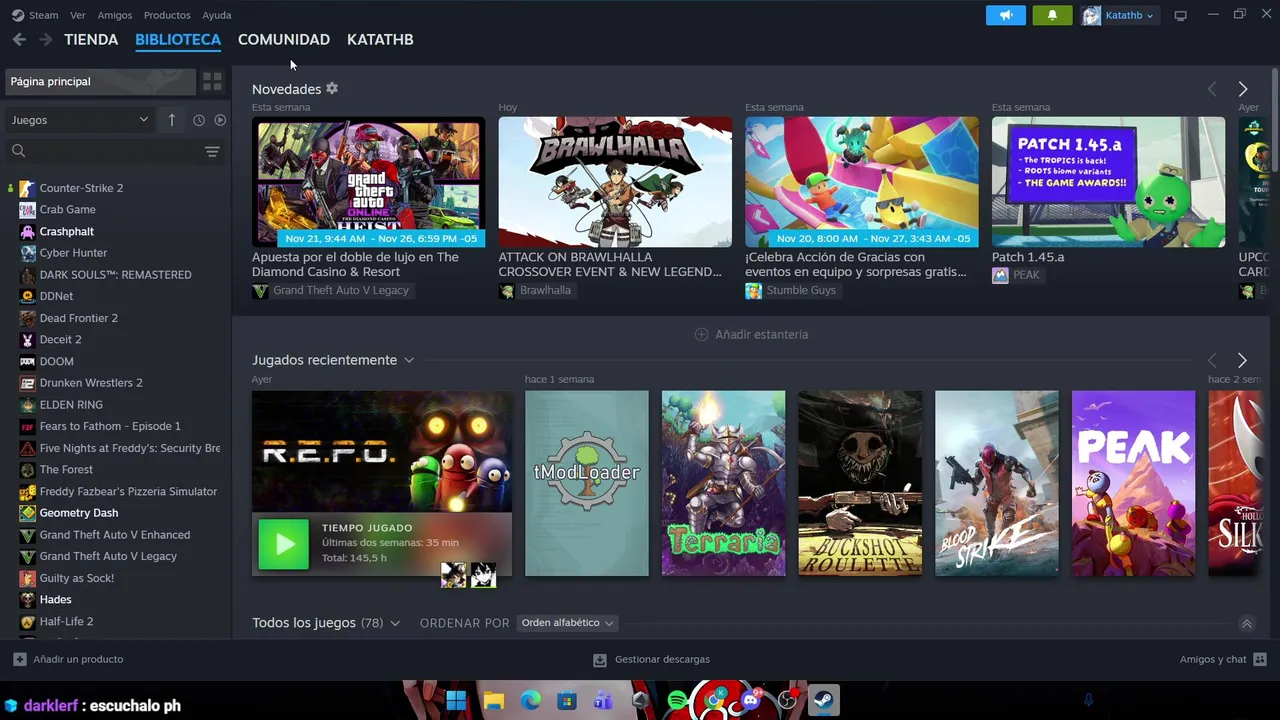Open Discord from the taskbar

(750, 700)
